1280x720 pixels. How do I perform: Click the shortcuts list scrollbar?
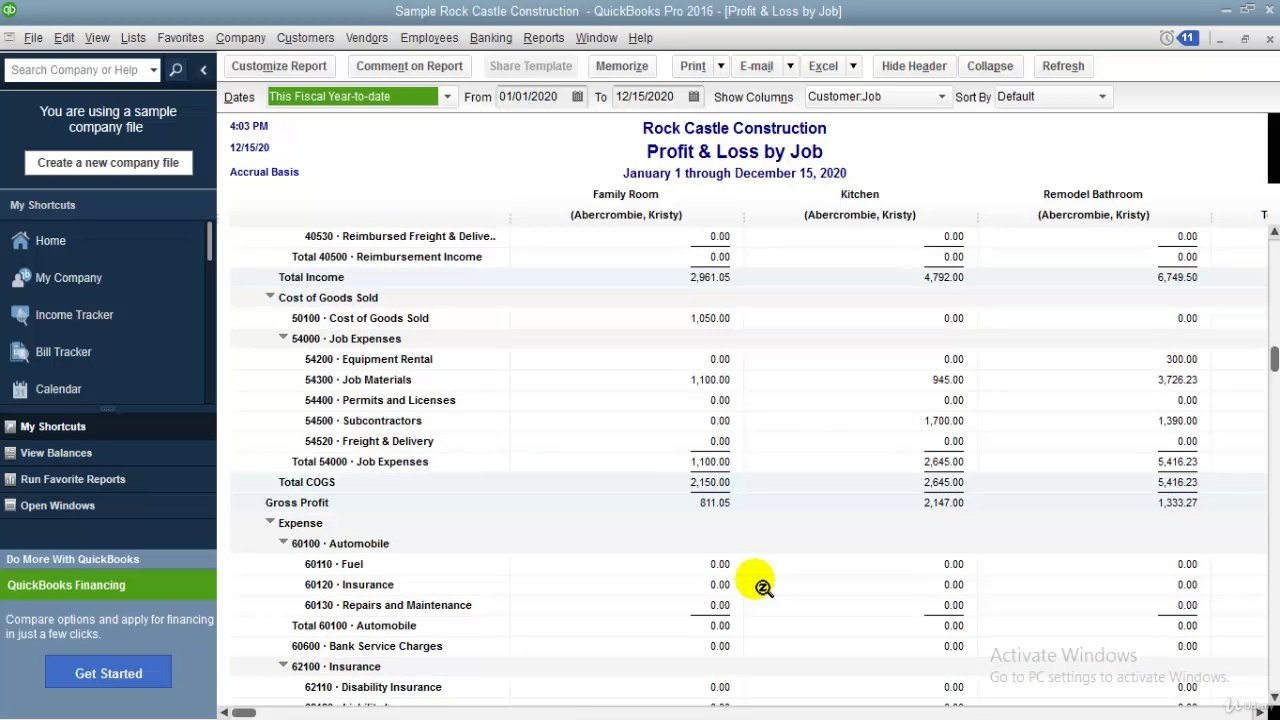(209, 242)
